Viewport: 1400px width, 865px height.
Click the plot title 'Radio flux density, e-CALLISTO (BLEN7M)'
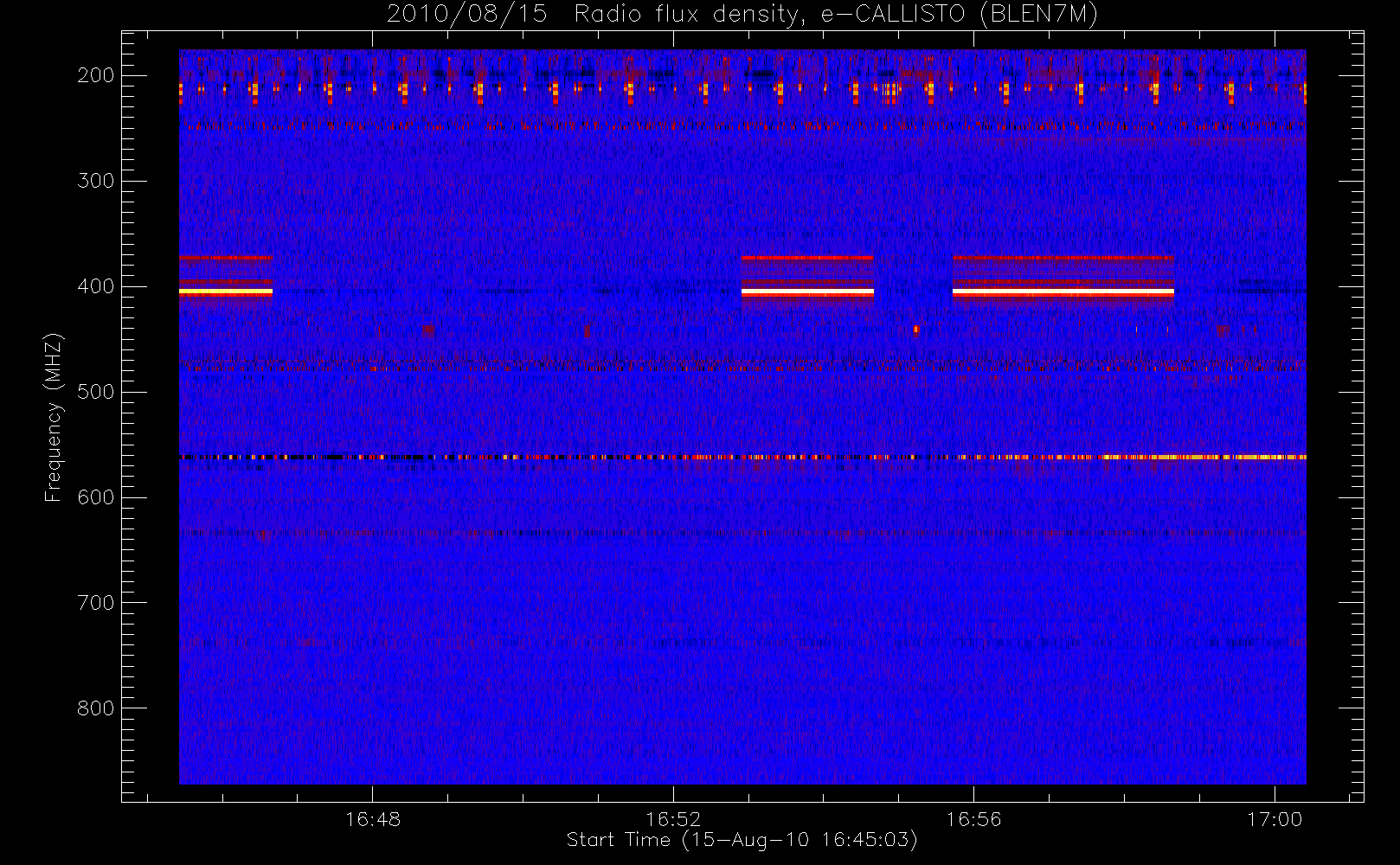(836, 15)
